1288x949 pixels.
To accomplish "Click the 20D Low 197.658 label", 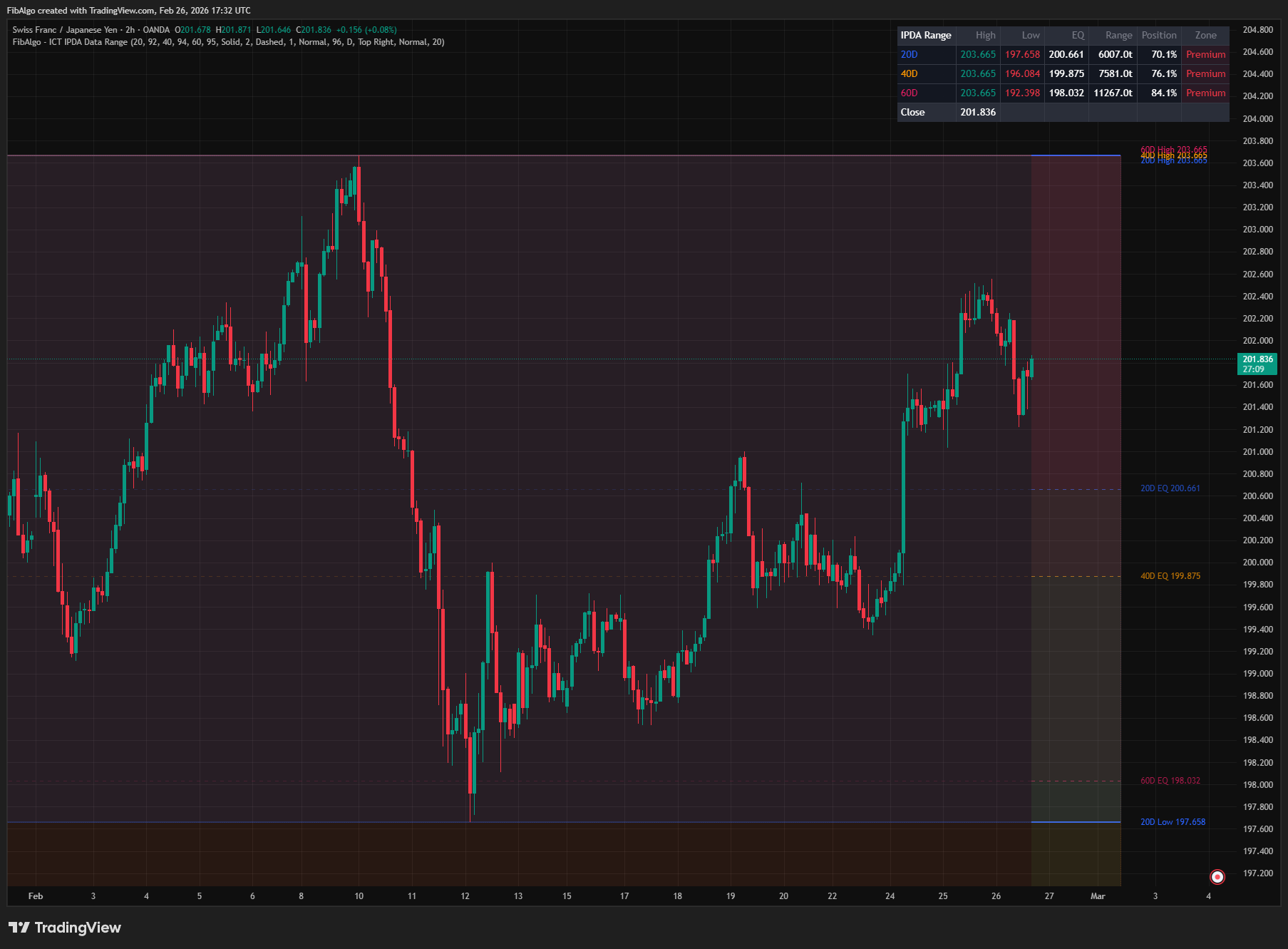I will [1173, 821].
